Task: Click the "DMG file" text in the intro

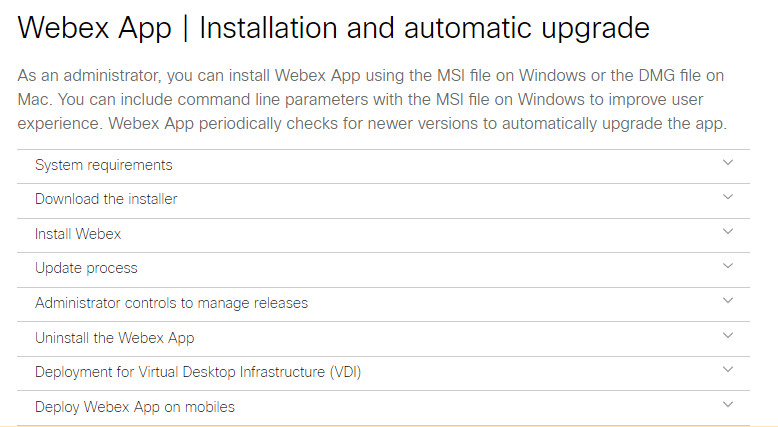Action: pyautogui.click(x=660, y=76)
